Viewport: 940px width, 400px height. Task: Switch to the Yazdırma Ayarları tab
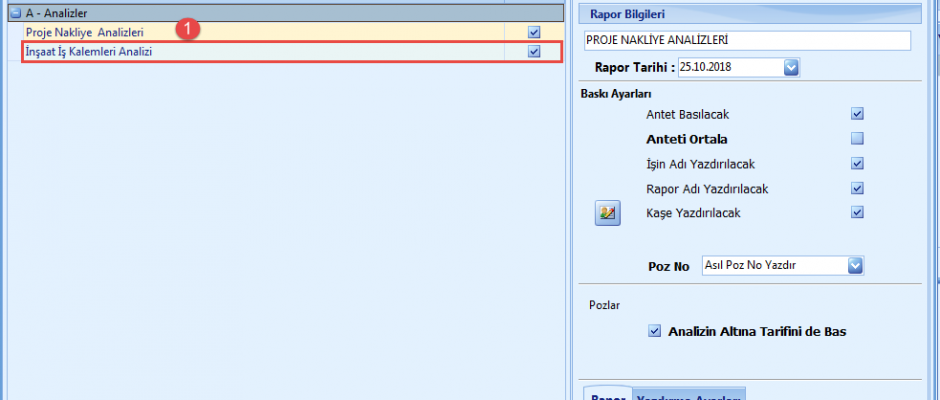(x=690, y=394)
